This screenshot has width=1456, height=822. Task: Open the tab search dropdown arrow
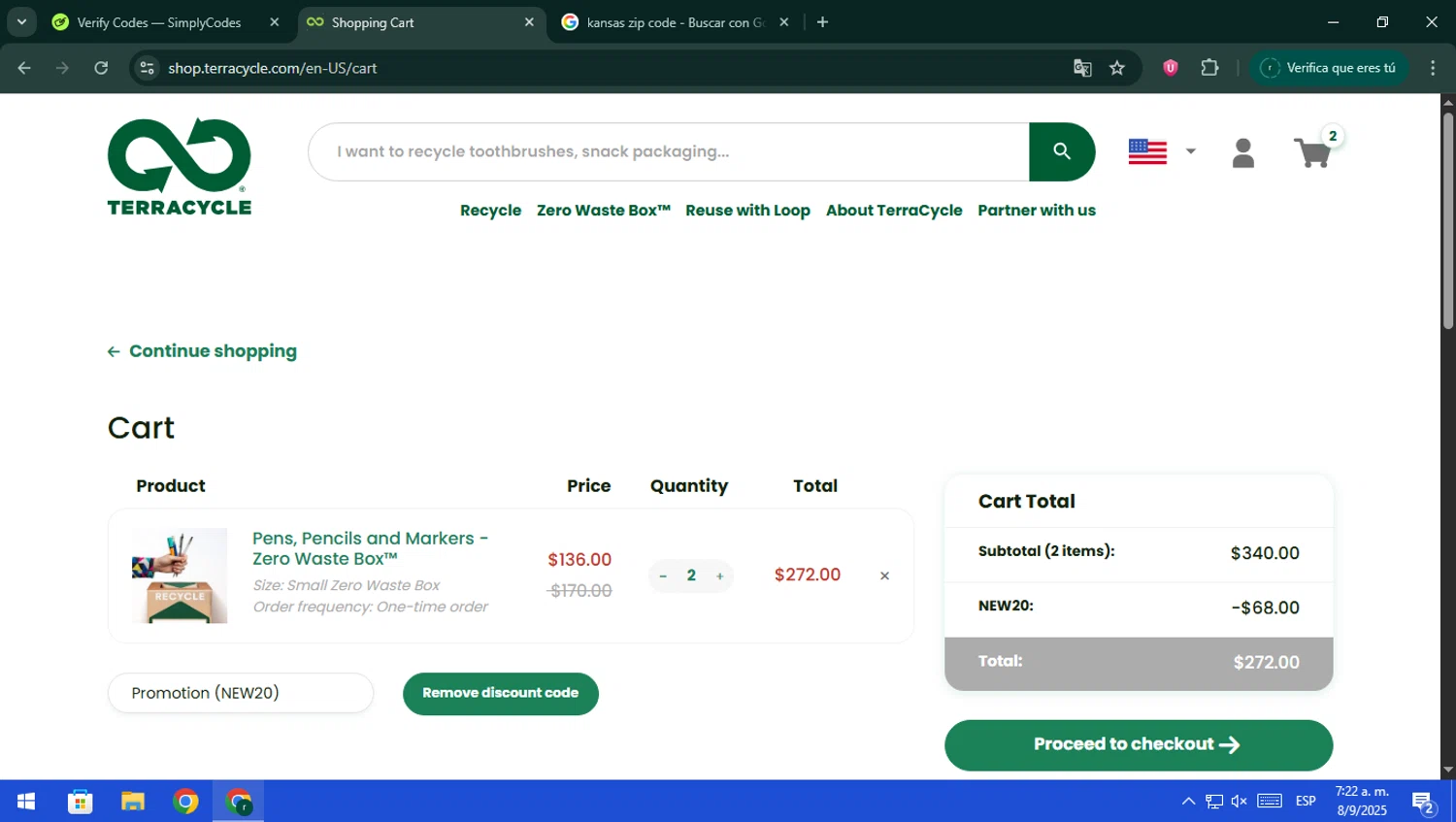pyautogui.click(x=21, y=21)
